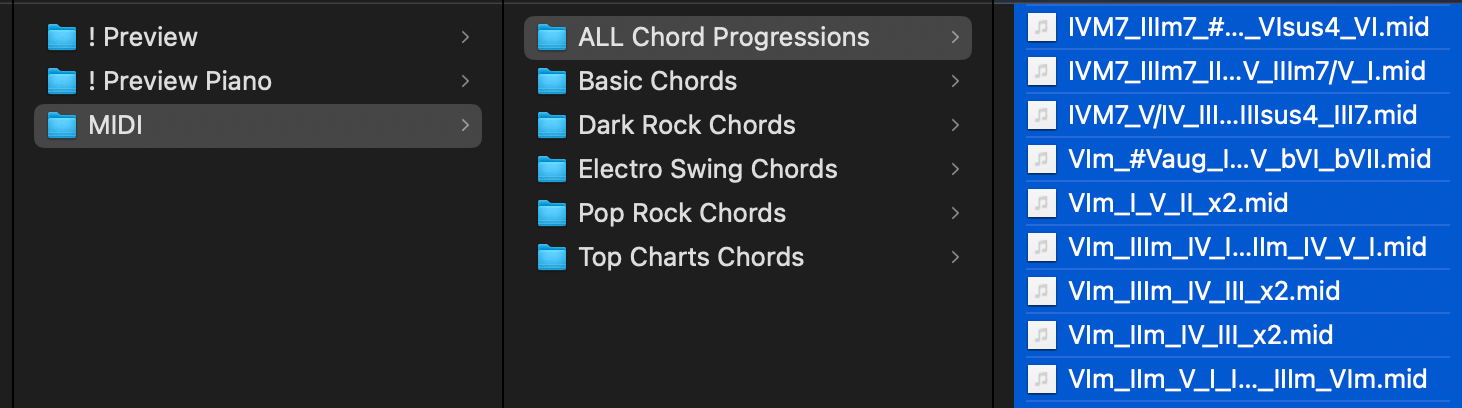
Task: Click the Basic Chords folder icon
Action: pos(552,82)
